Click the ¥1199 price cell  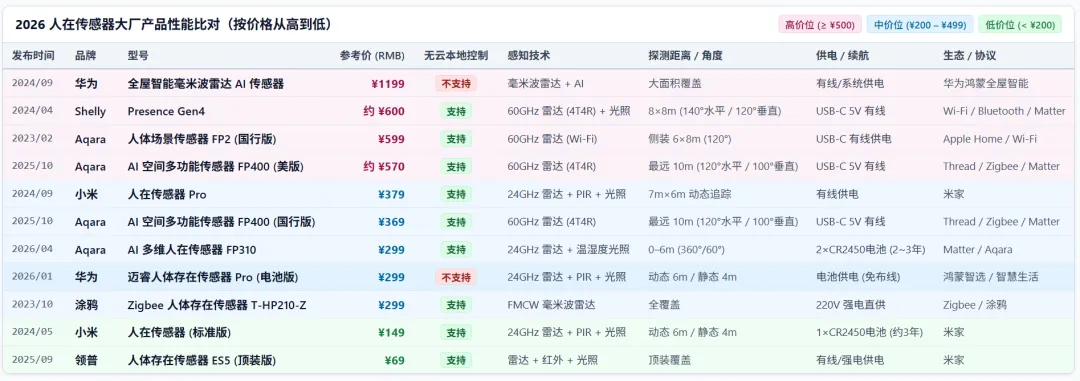tap(388, 84)
